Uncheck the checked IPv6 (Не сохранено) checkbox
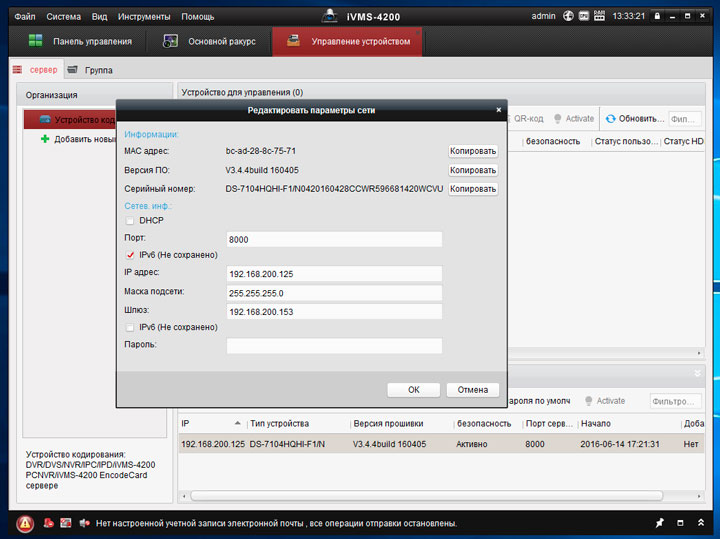720x539 pixels. (129, 255)
